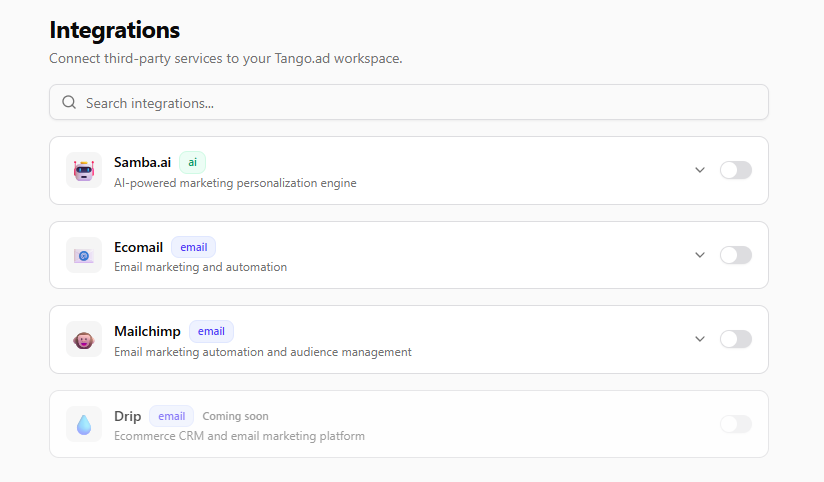Click 'Email marketing and automation' description
This screenshot has width=824, height=482.
200,267
